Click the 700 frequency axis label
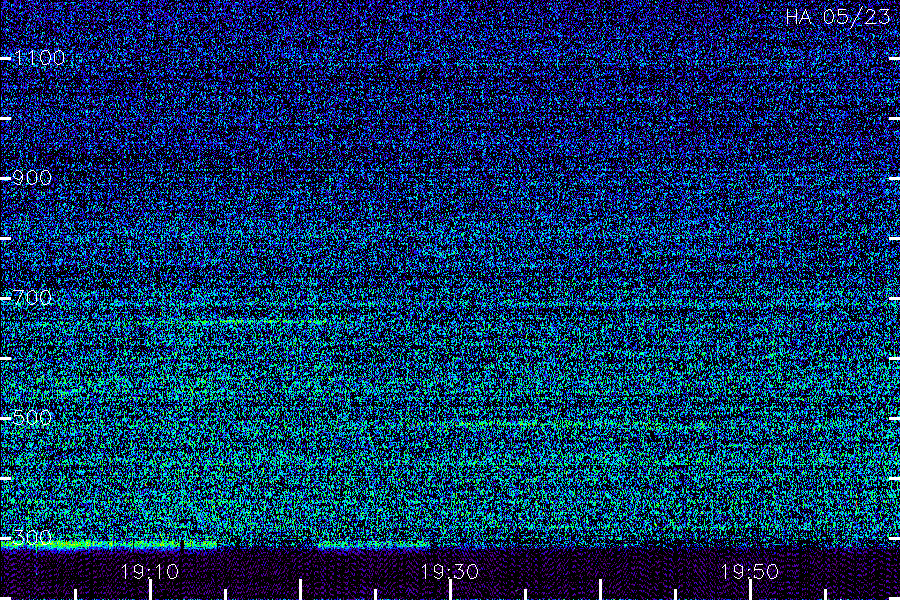 coord(32,297)
